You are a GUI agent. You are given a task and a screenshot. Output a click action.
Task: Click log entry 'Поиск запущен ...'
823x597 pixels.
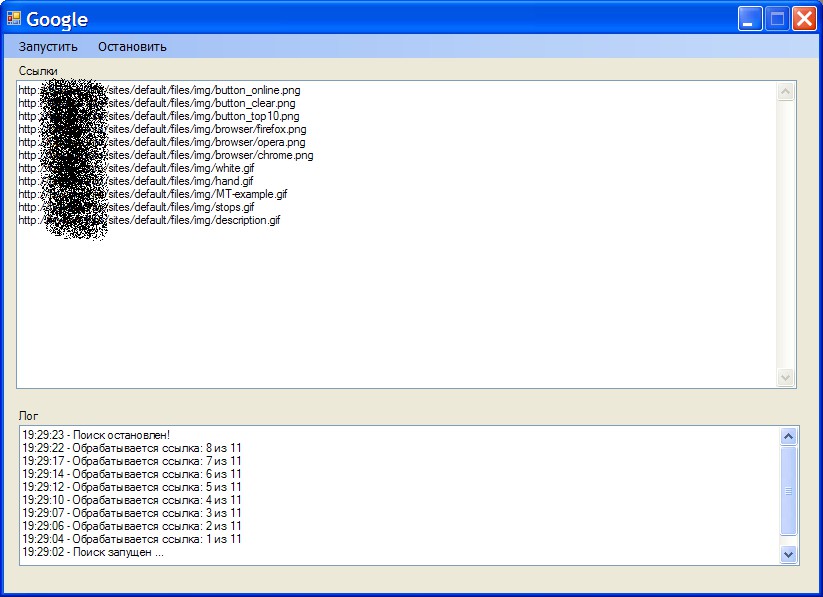click(93, 552)
